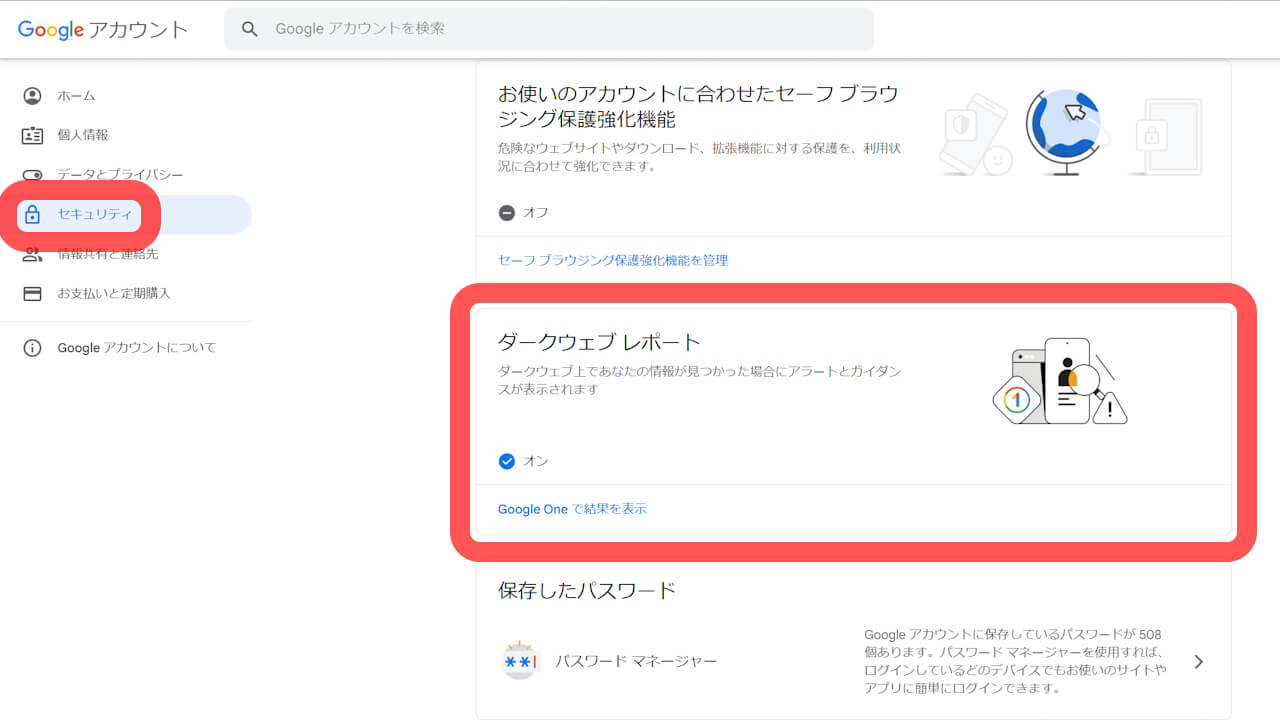
Task: Click the blue checkmark next to オン
Action: tap(507, 461)
